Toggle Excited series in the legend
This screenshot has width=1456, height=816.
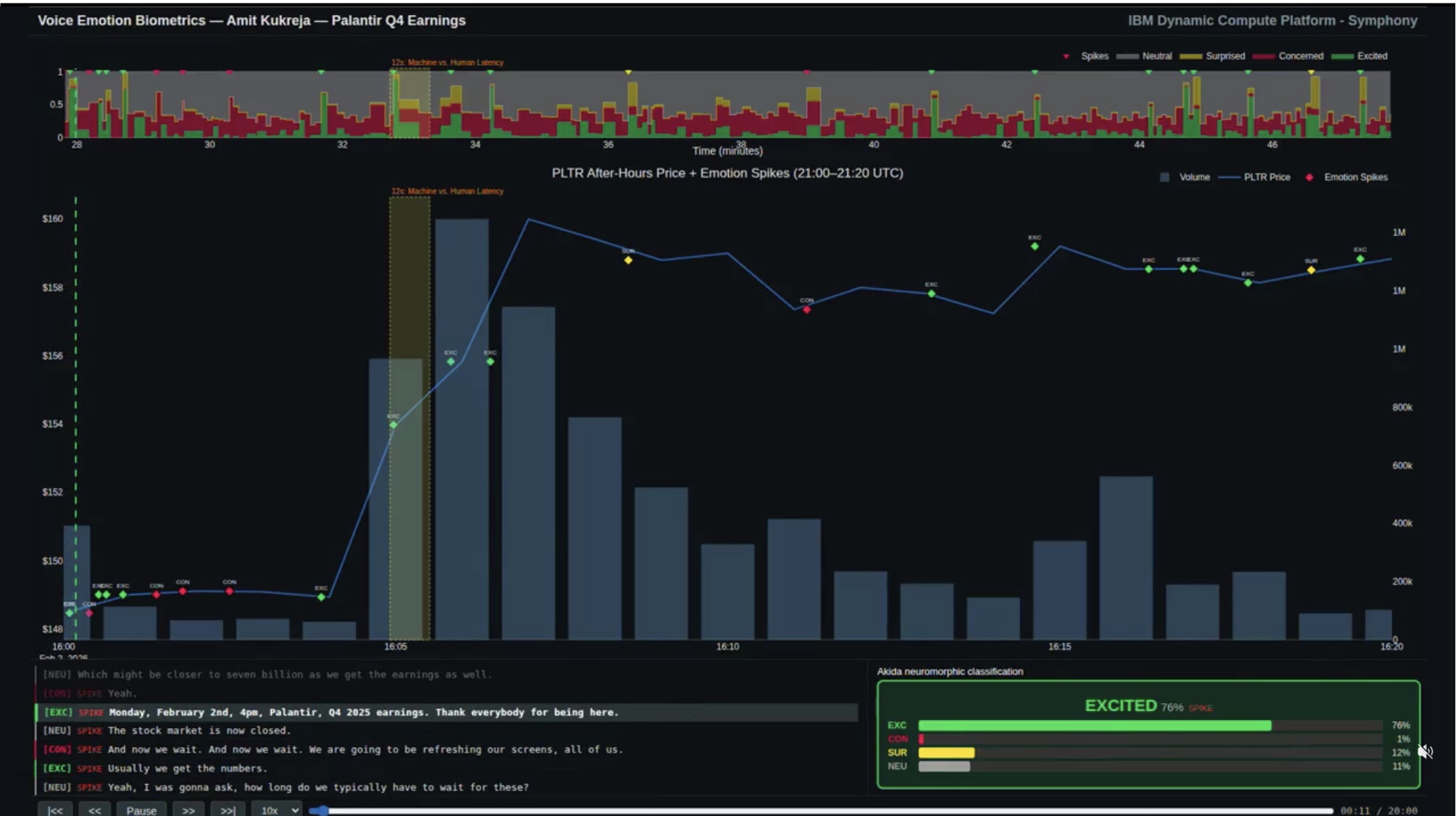point(1371,56)
